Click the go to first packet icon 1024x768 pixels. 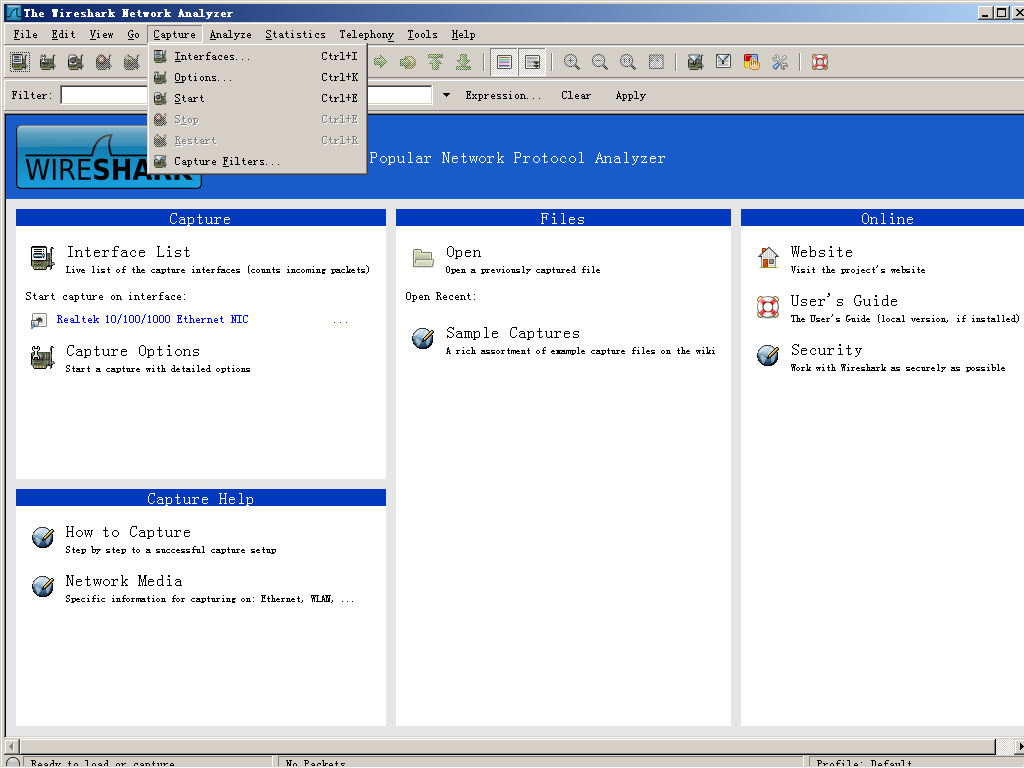click(x=436, y=62)
